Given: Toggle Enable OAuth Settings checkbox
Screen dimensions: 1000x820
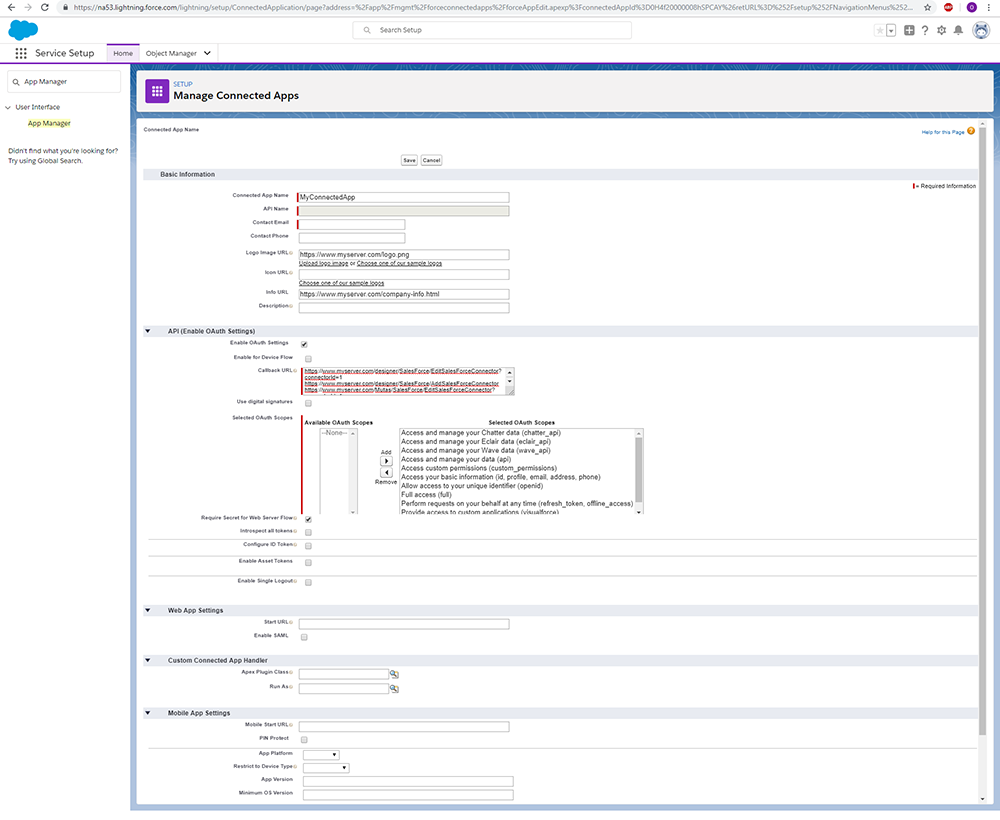Looking at the screenshot, I should (304, 344).
